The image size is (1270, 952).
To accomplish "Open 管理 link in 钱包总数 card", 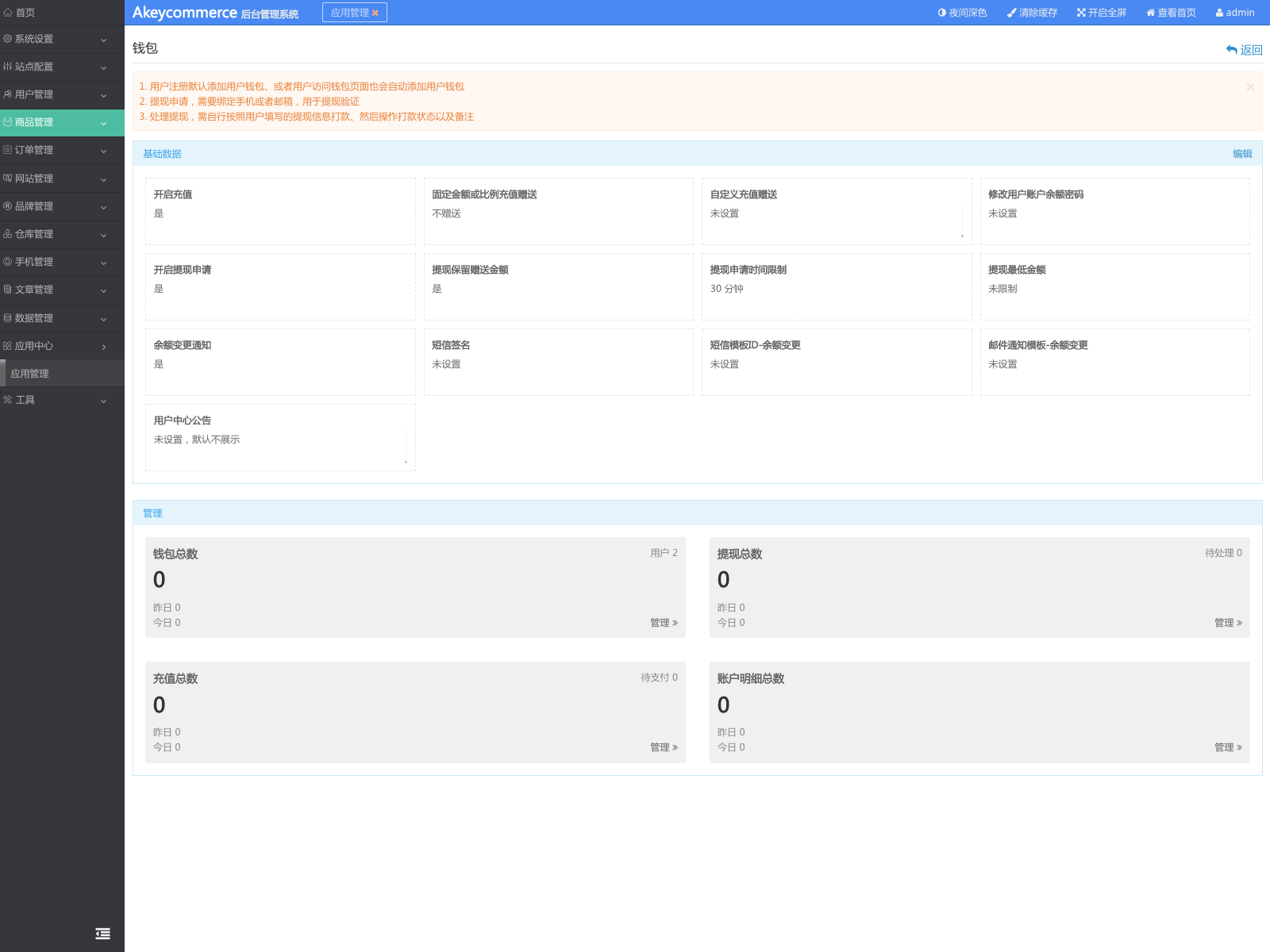I will [664, 623].
